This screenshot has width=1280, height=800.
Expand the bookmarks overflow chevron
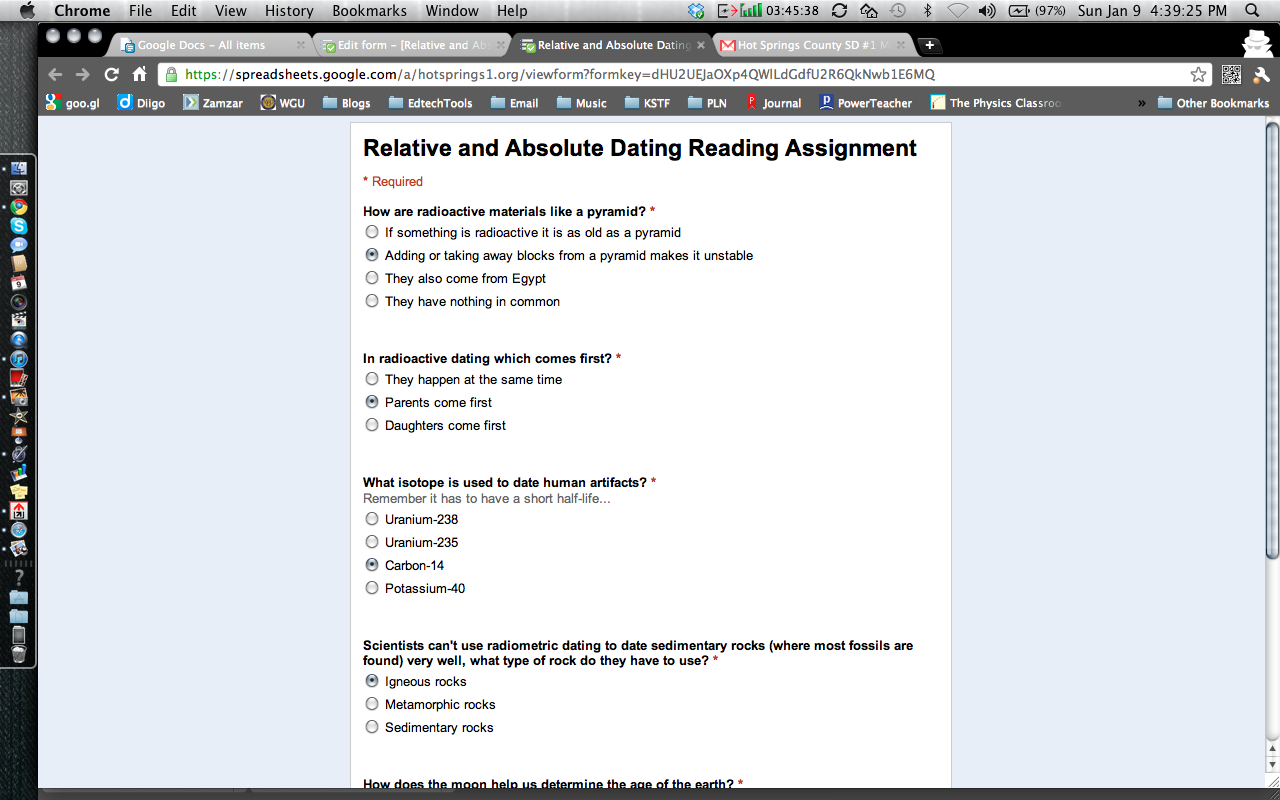click(1142, 103)
